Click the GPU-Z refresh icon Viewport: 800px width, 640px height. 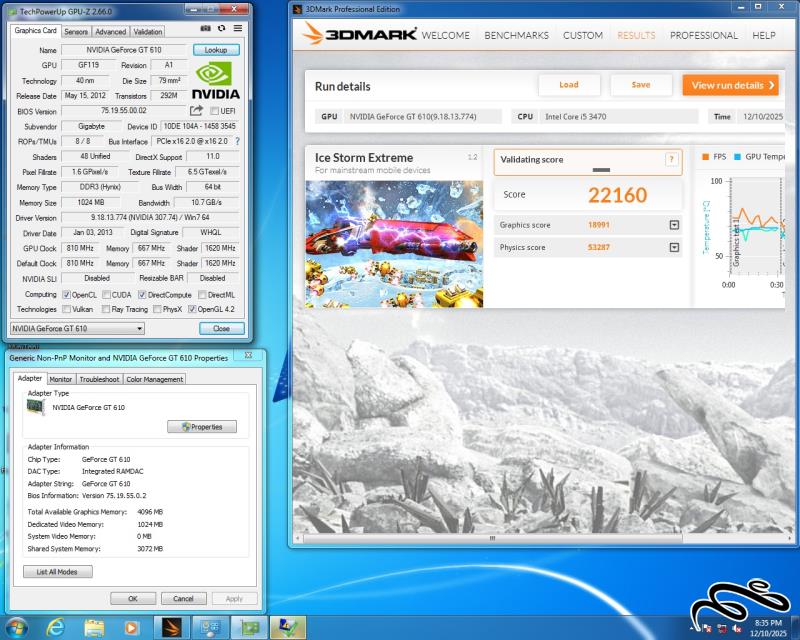(x=222, y=29)
